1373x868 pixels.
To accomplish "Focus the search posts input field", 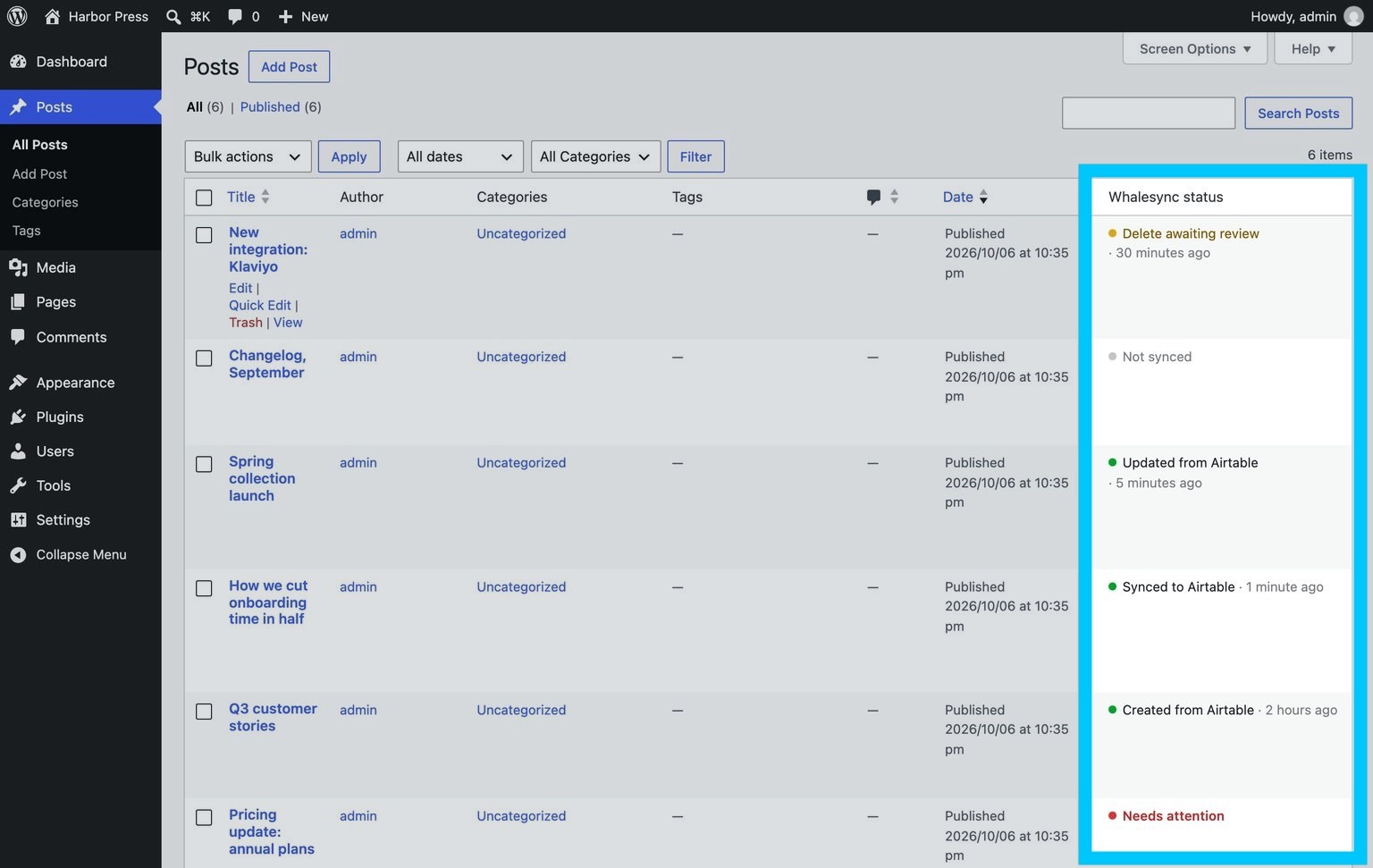I will 1149,114.
